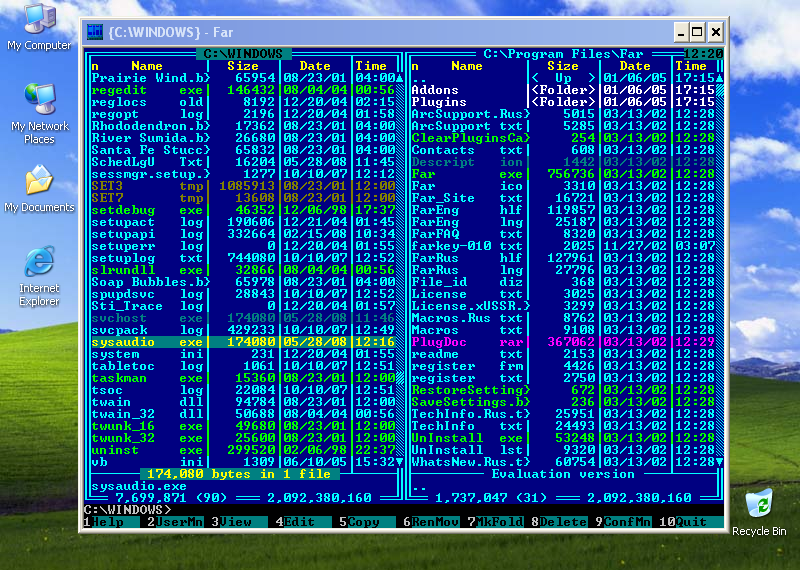The image size is (800, 570).
Task: Select the Addons folder in right panel
Action: pyautogui.click(x=436, y=89)
